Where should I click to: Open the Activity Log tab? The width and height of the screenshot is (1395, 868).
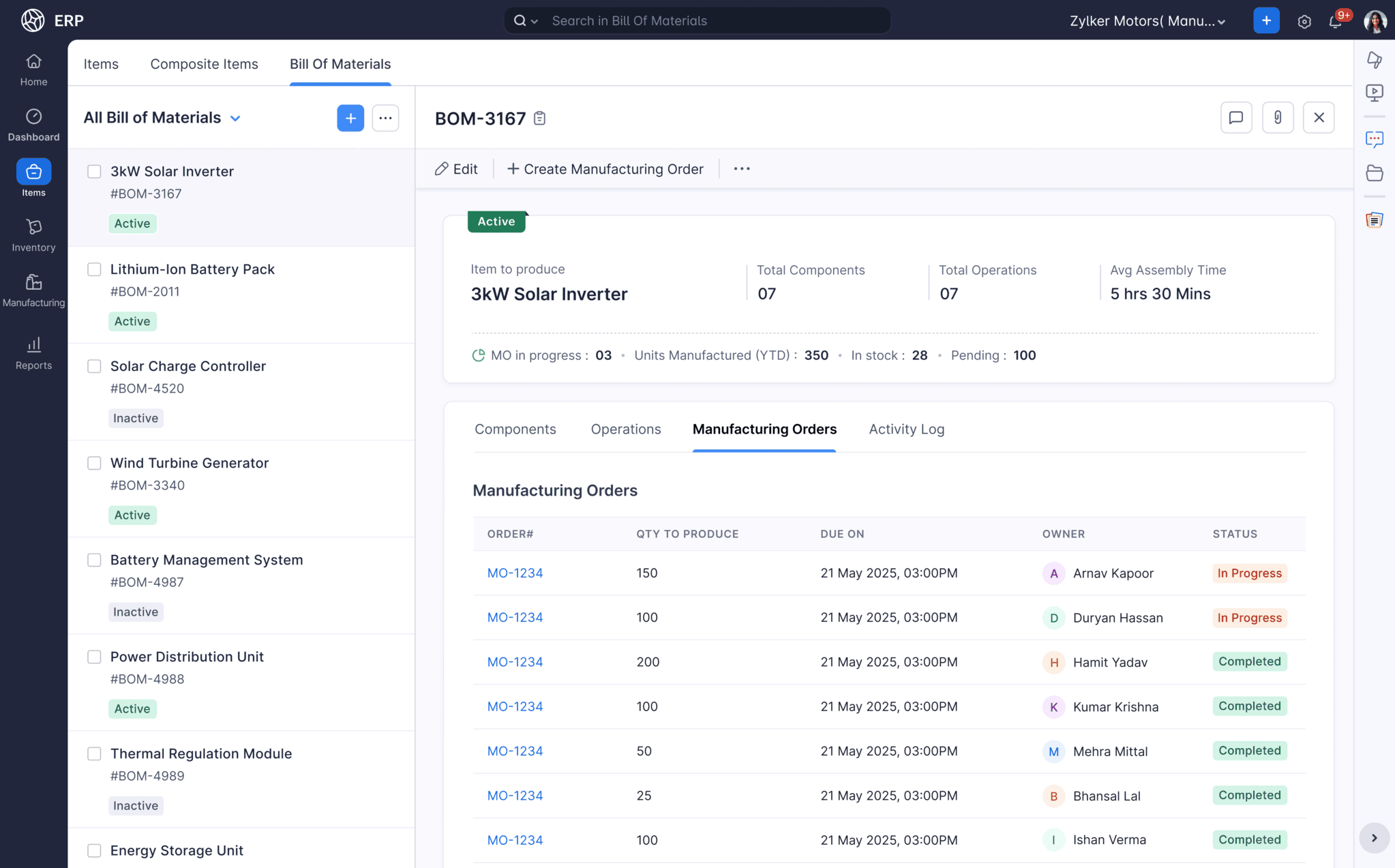[x=906, y=429]
